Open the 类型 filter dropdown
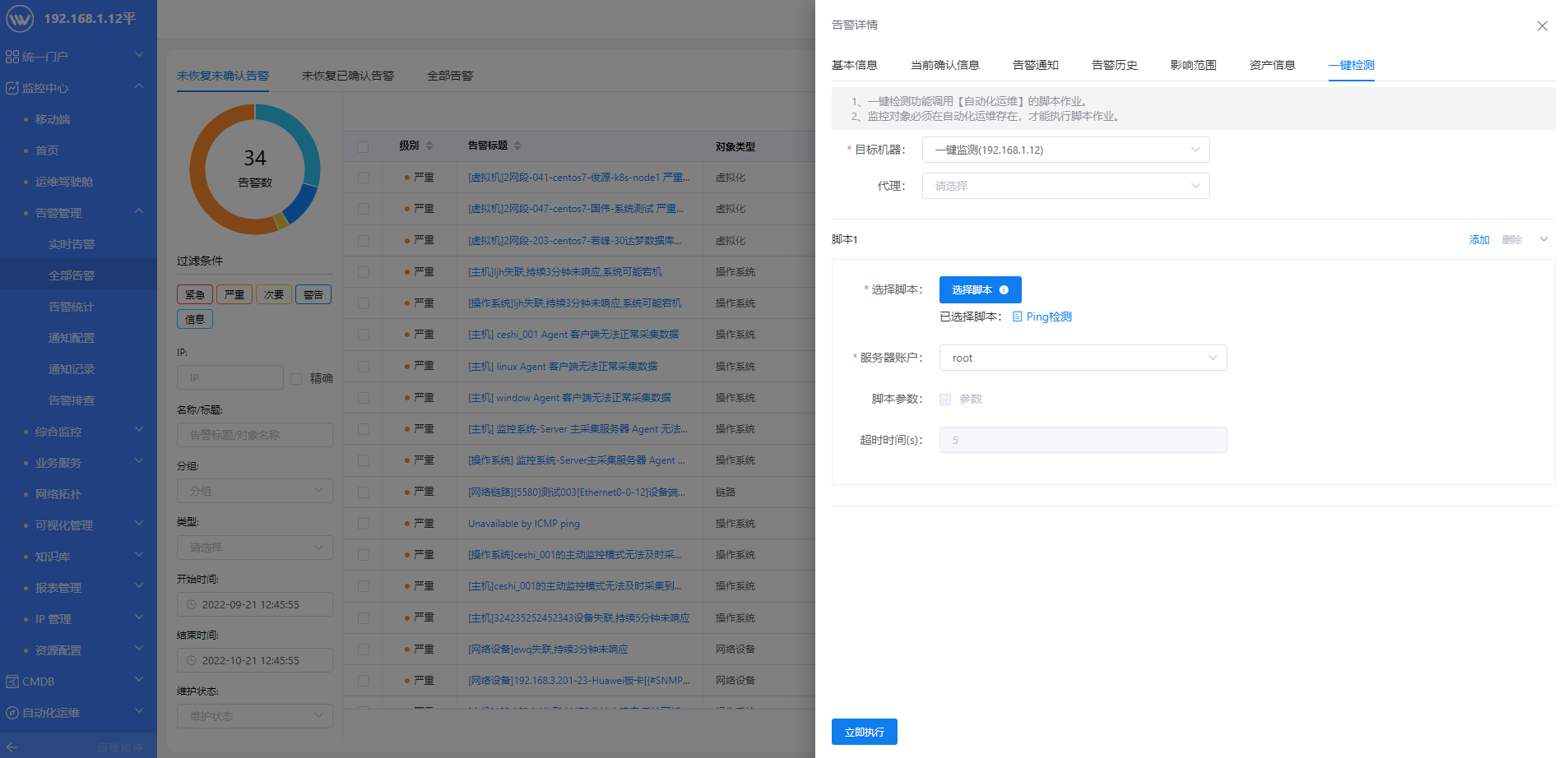This screenshot has width=1568, height=758. coord(255,548)
